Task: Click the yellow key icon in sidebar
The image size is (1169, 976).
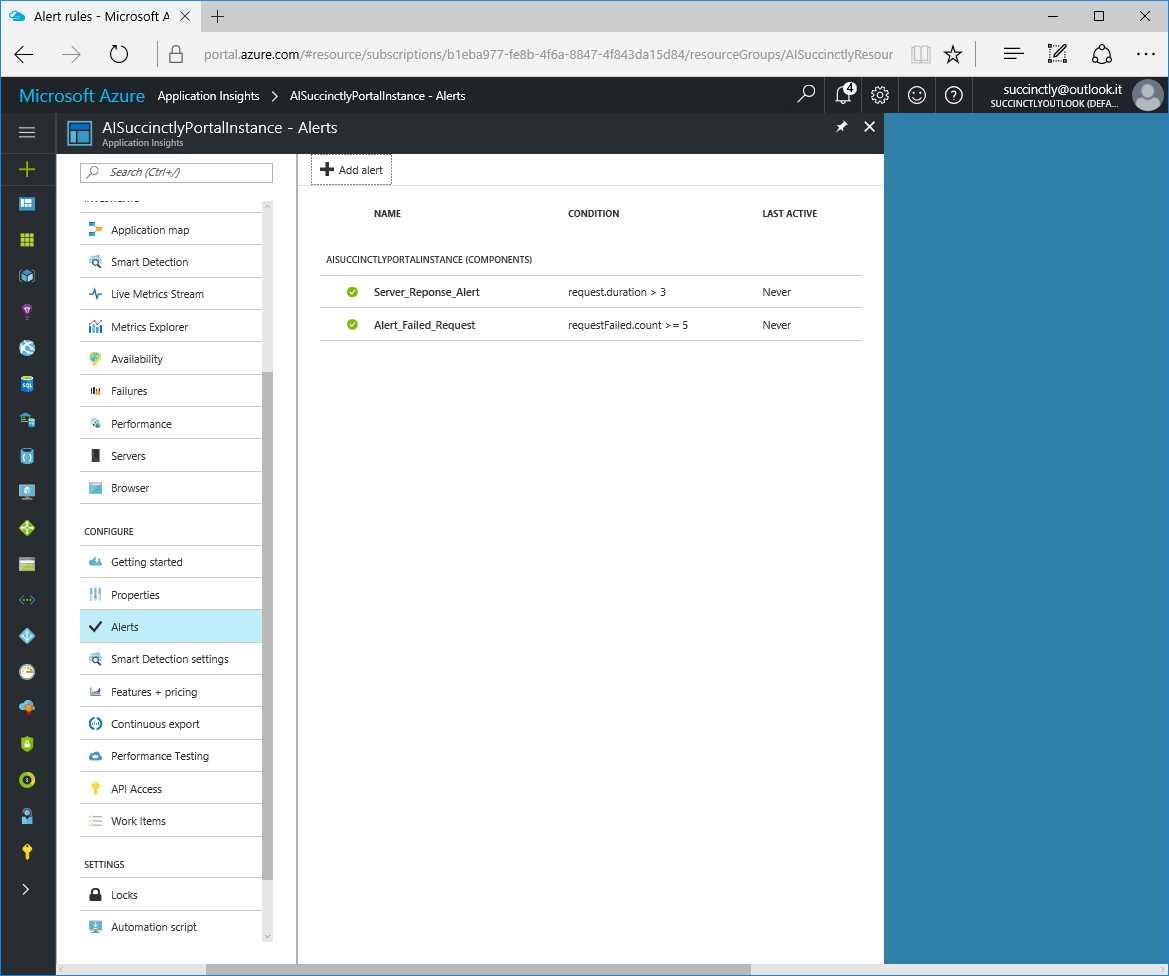Action: 27,852
